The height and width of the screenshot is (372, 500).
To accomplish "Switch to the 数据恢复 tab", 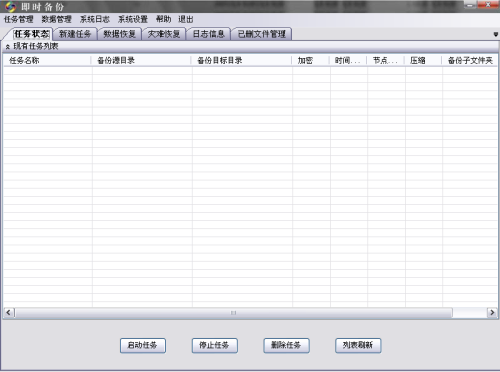I will pos(120,34).
